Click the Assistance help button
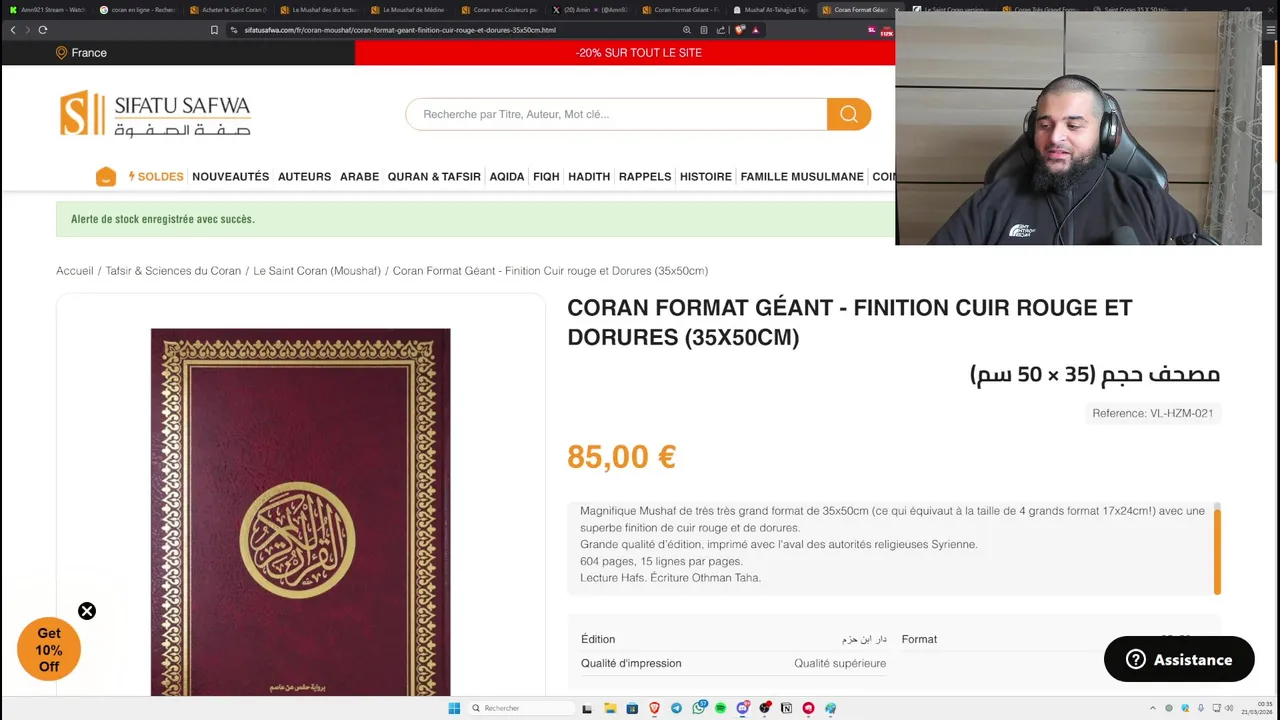Viewport: 1280px width, 720px height. [x=1179, y=659]
